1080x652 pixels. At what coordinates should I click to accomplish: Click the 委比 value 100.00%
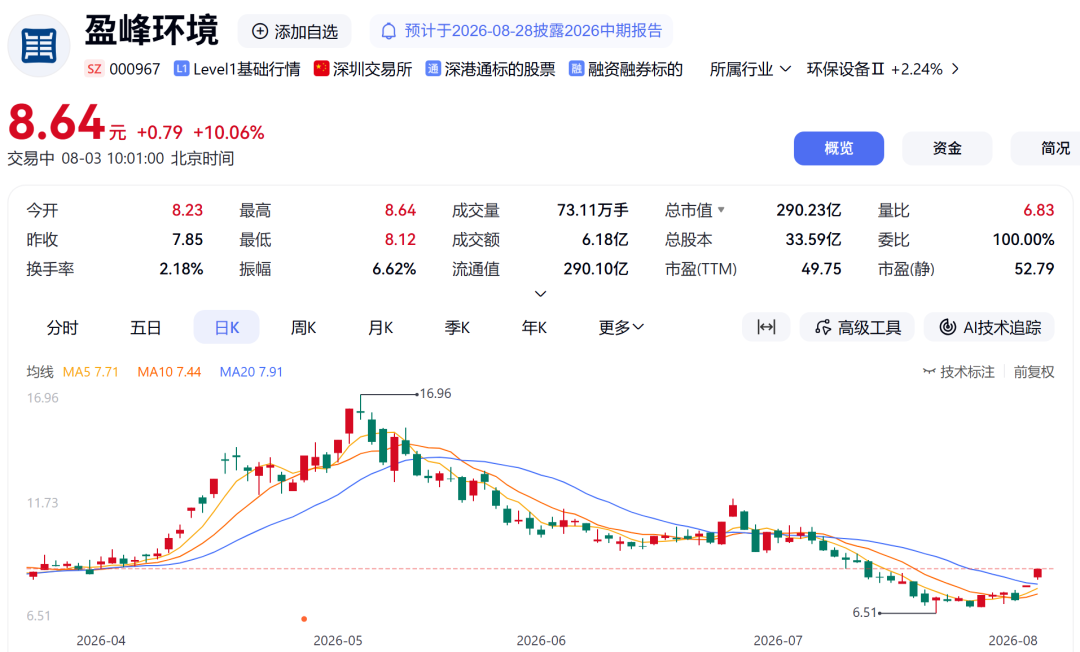tap(1023, 240)
